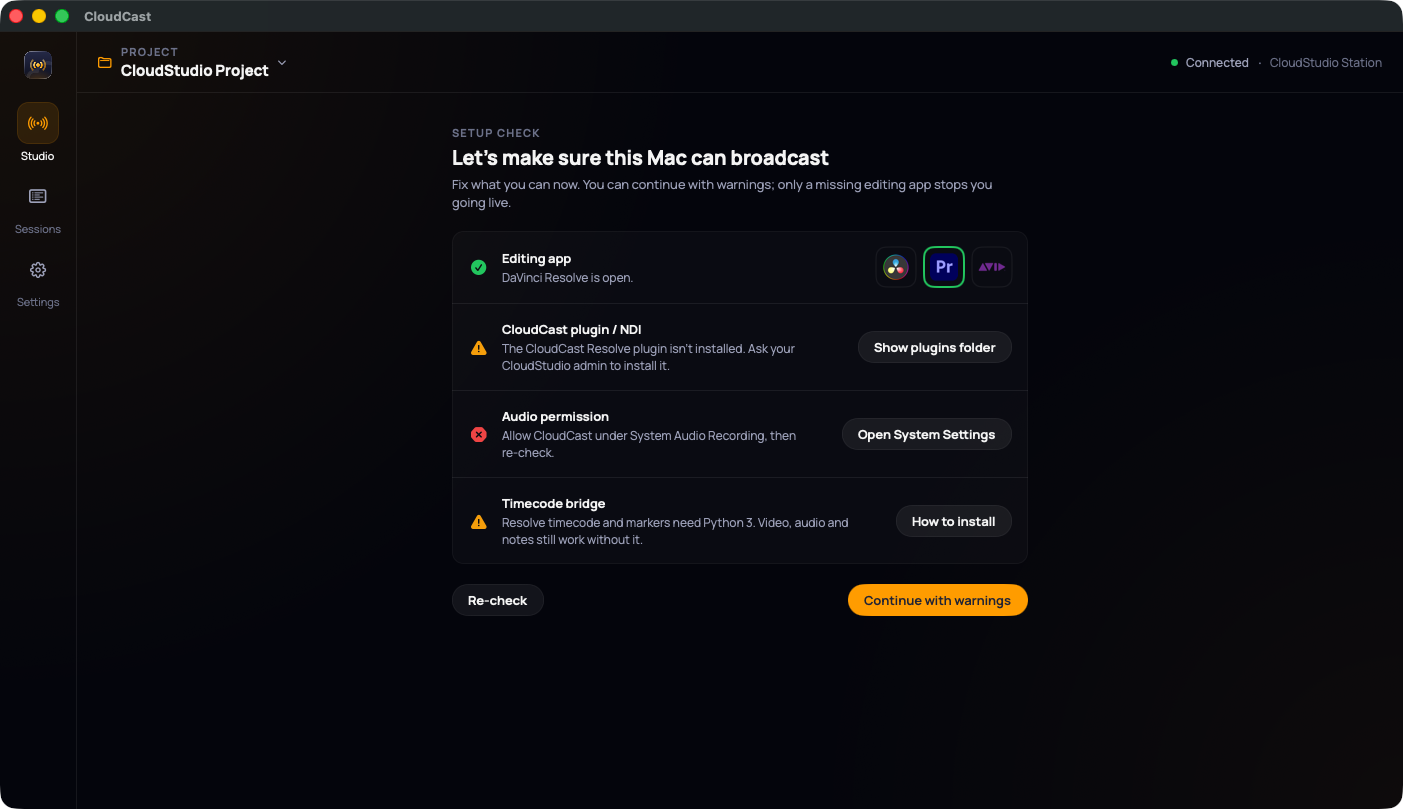Open the CloudStudio Project name selector

pyautogui.click(x=195, y=70)
